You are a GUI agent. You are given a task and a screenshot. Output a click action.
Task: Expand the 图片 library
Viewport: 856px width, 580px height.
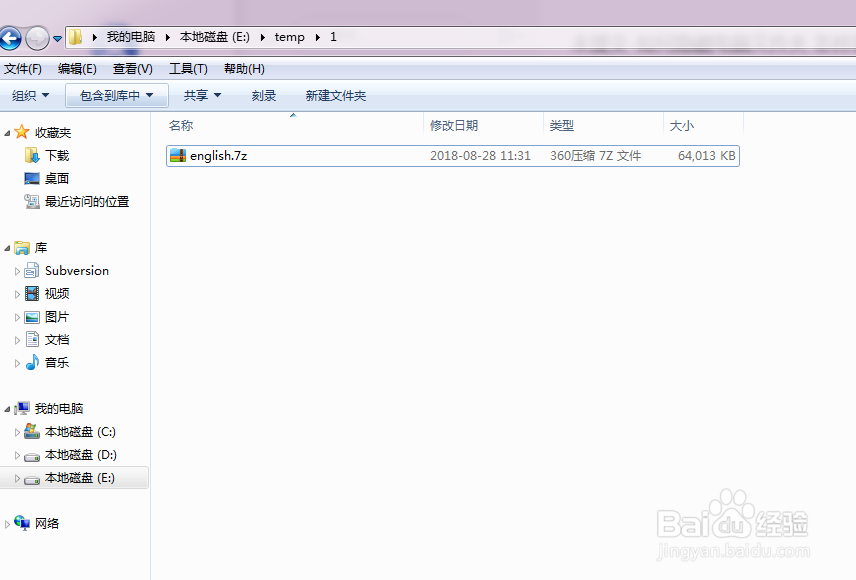tap(17, 317)
